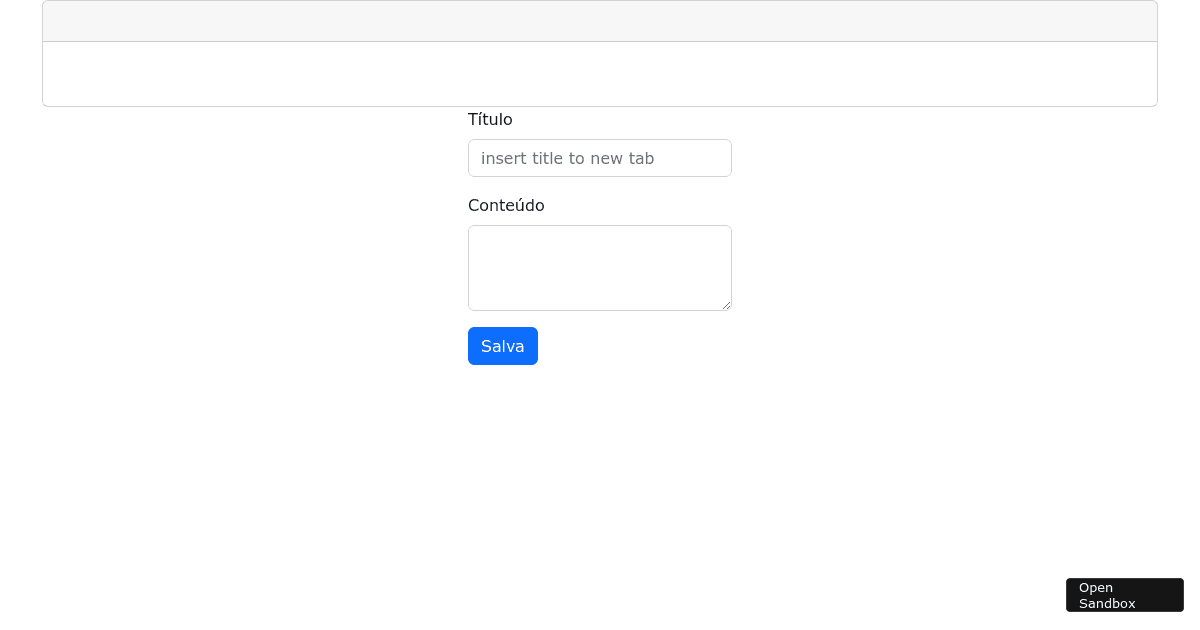Viewport: 1200px width, 630px height.
Task: Click the insert title to new tab field
Action: click(600, 158)
